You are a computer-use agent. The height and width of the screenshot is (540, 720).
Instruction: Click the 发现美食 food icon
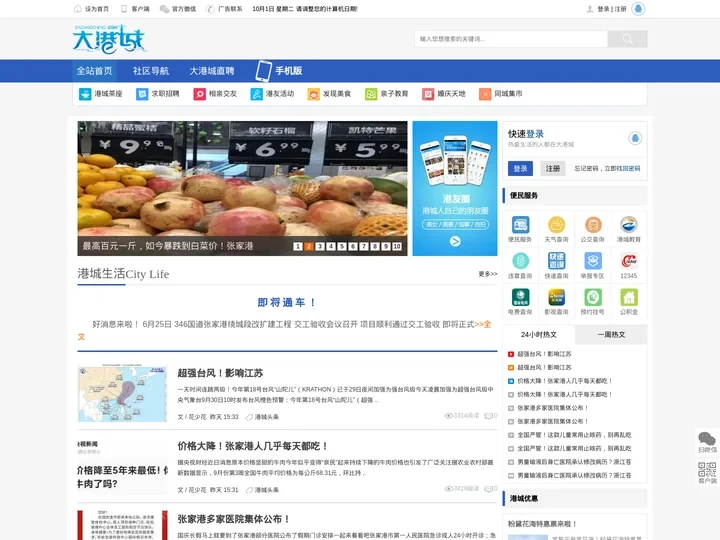tap(314, 94)
